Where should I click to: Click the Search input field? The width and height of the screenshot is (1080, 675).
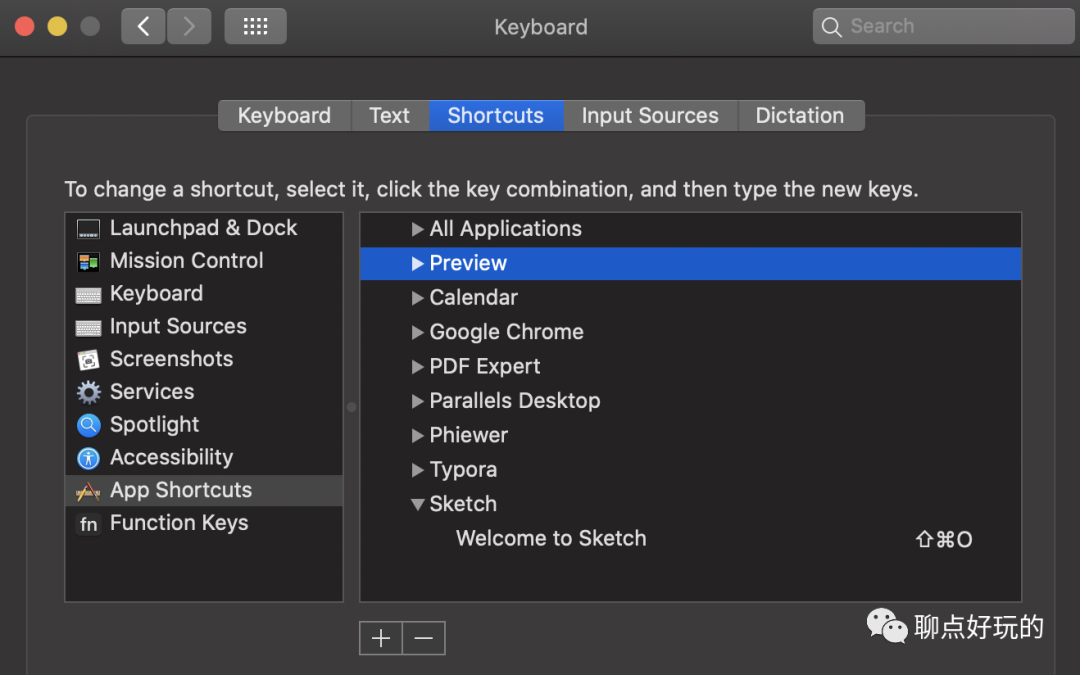(944, 26)
